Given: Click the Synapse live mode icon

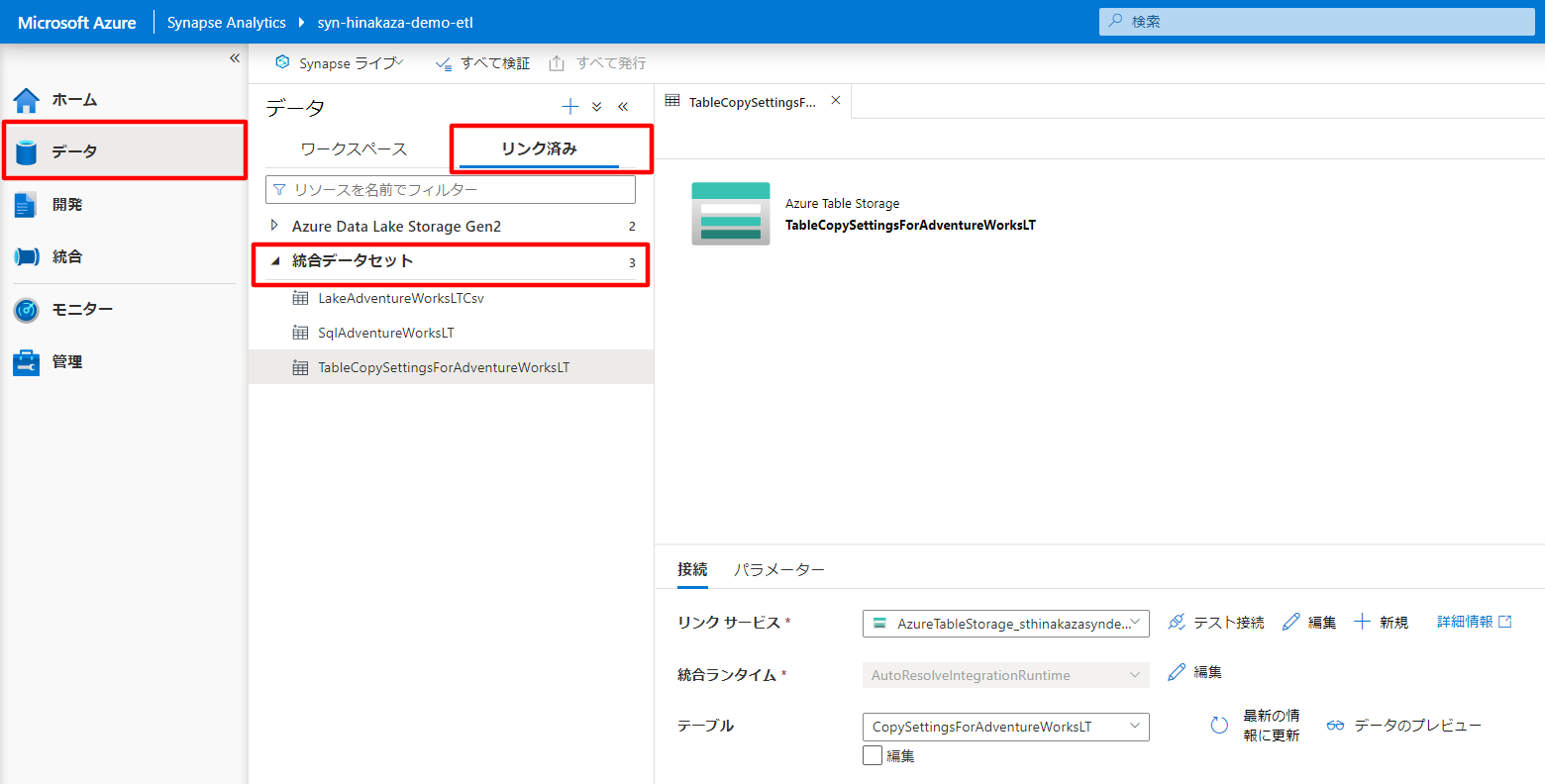Looking at the screenshot, I should pos(283,62).
